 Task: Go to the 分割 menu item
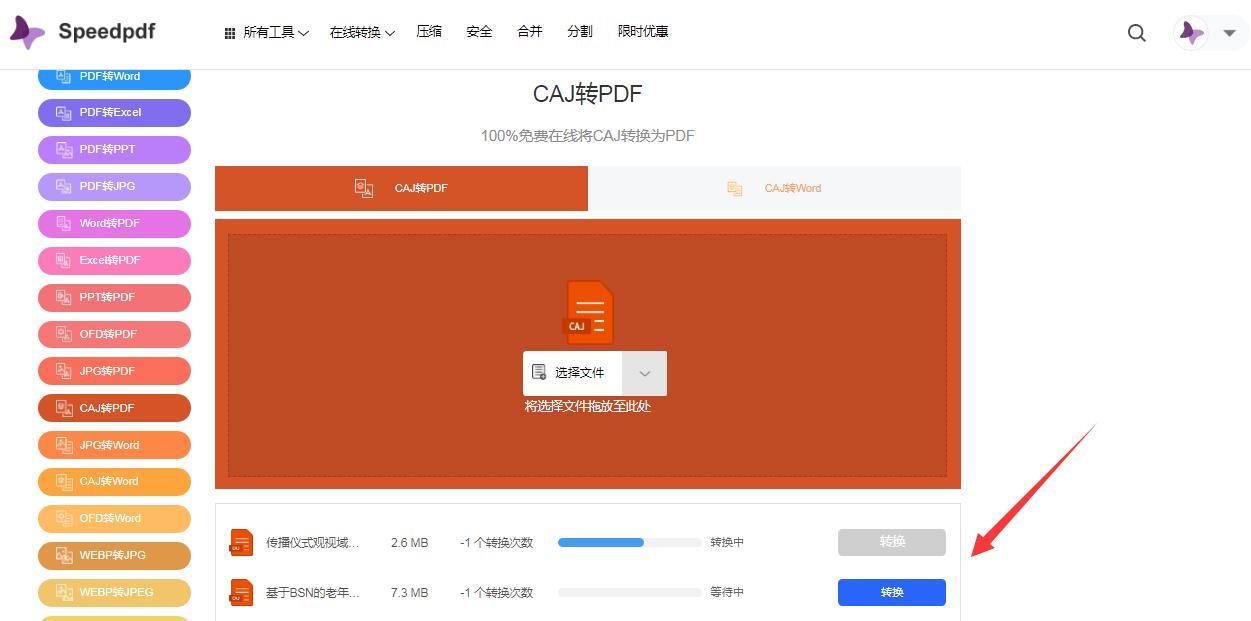point(580,32)
